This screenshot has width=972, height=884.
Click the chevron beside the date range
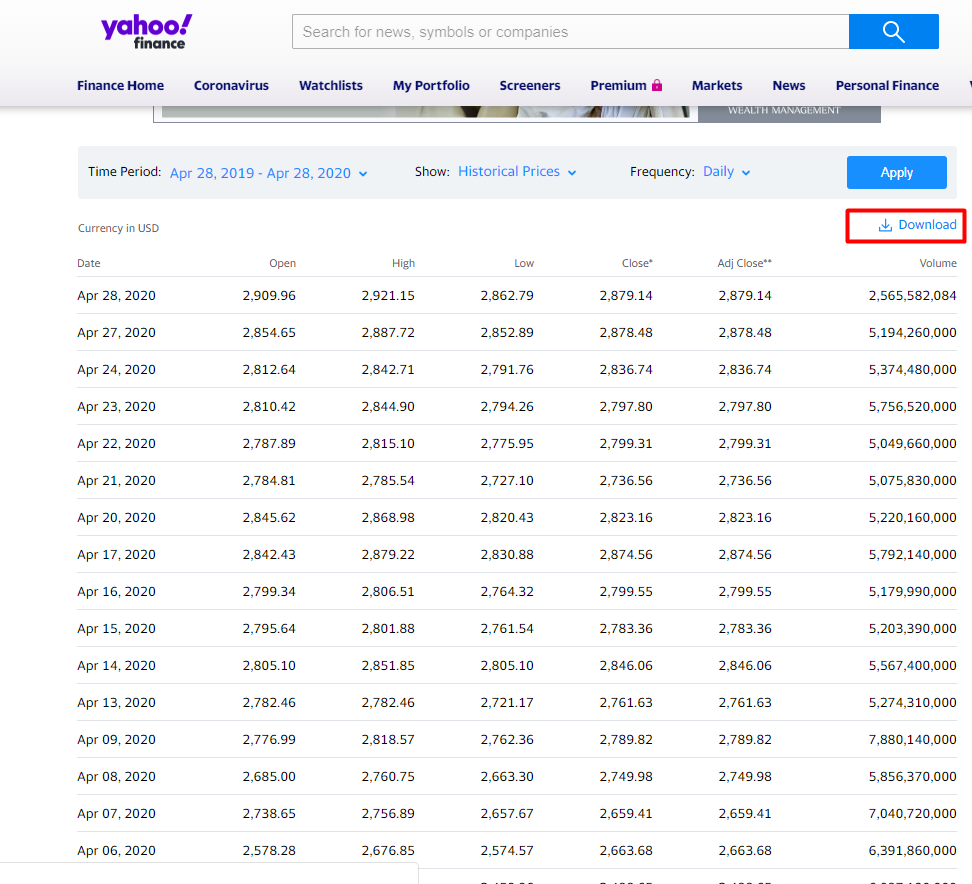coord(363,174)
